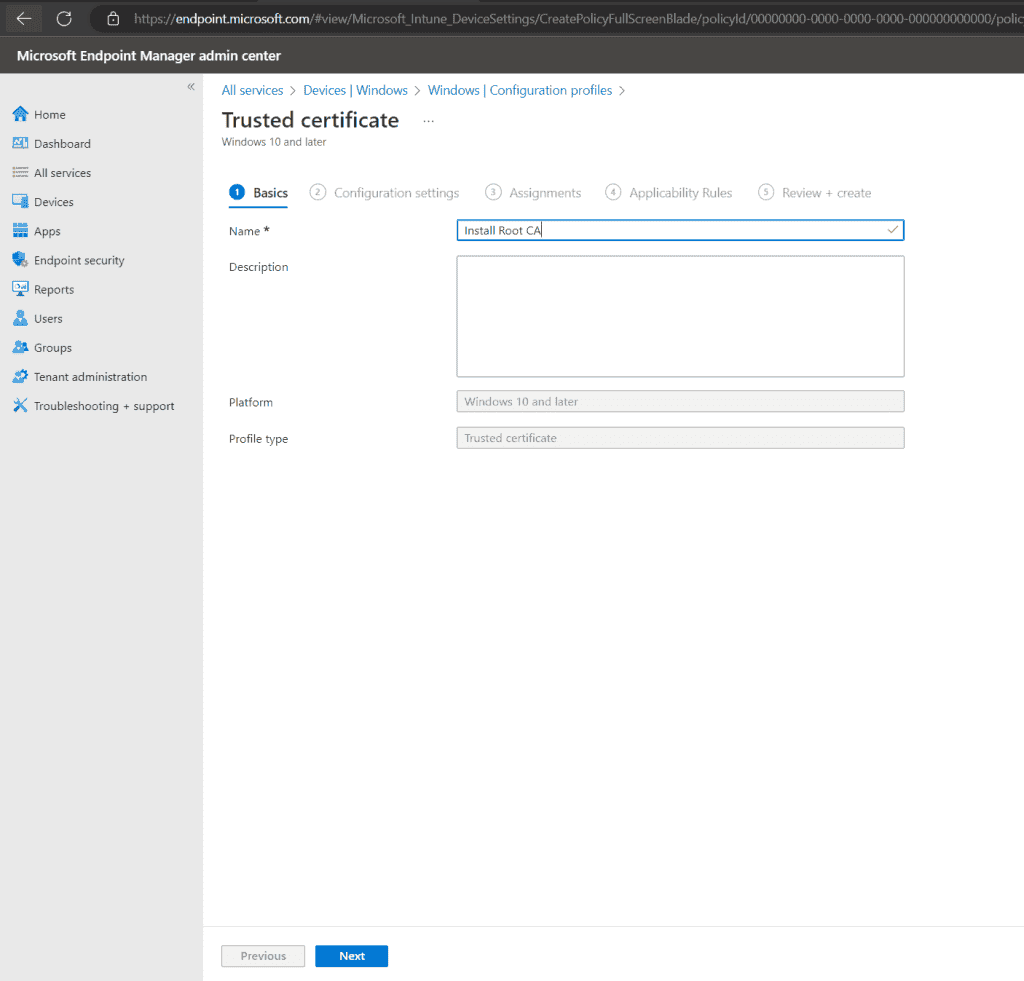The height and width of the screenshot is (981, 1024).
Task: Click Next to proceed to Configuration settings
Action: click(x=351, y=956)
